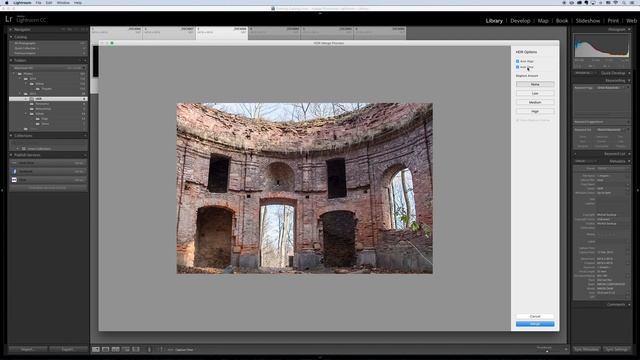The image size is (640, 360).
Task: Select All Photographs in Catalog
Action: [48, 43]
